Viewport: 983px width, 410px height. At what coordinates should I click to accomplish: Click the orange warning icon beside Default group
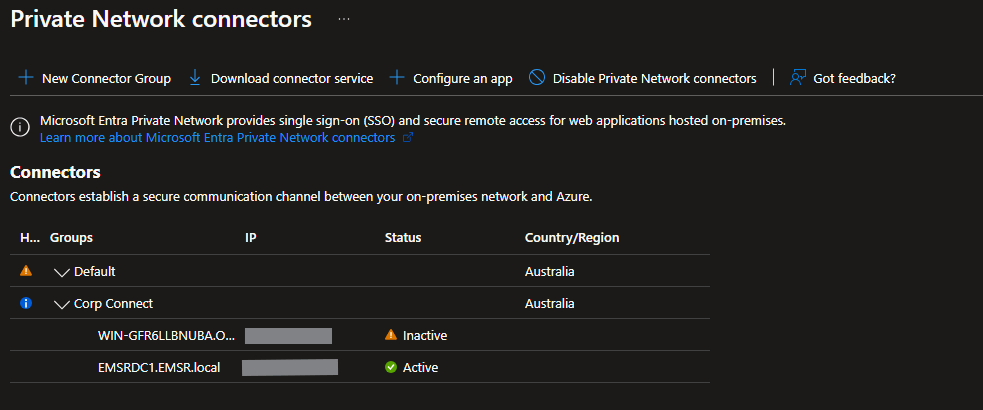click(26, 271)
